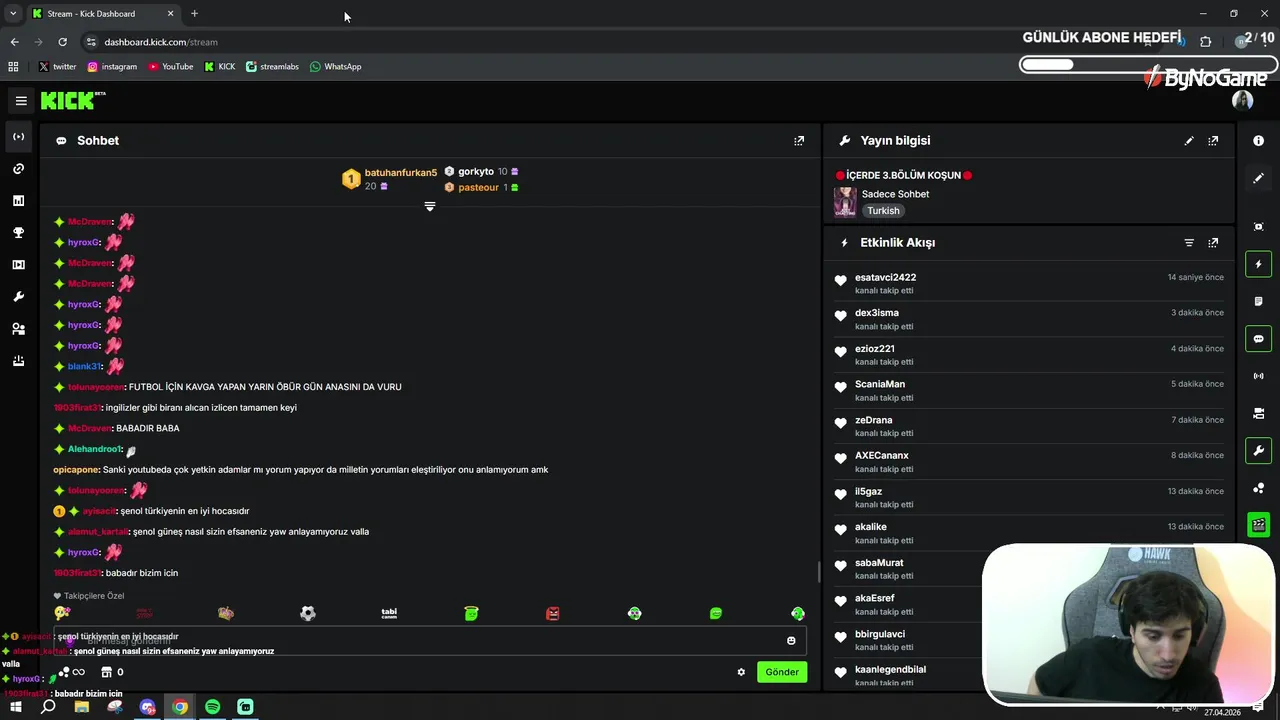Open the Windows Start menu

click(16, 707)
